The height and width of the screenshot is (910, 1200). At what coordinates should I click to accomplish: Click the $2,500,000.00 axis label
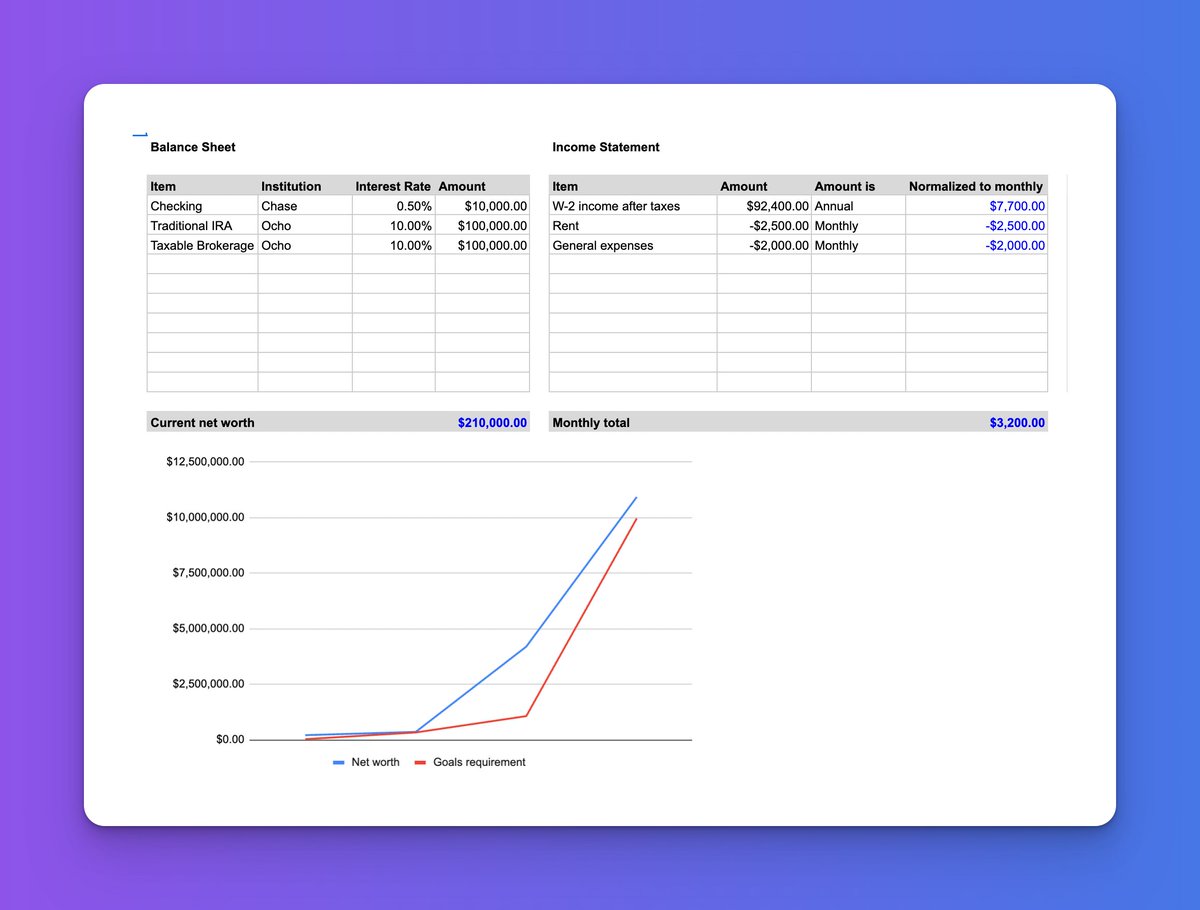[x=209, y=684]
